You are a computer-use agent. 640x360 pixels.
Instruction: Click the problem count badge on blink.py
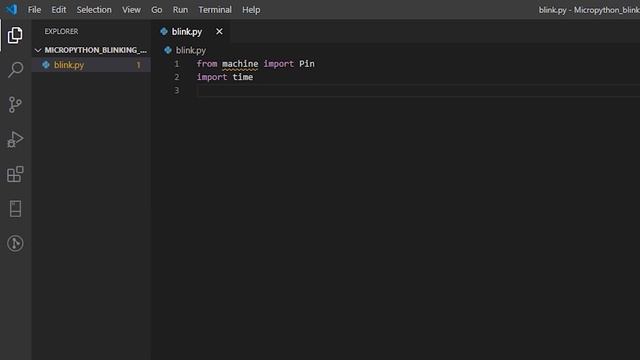[x=138, y=65]
